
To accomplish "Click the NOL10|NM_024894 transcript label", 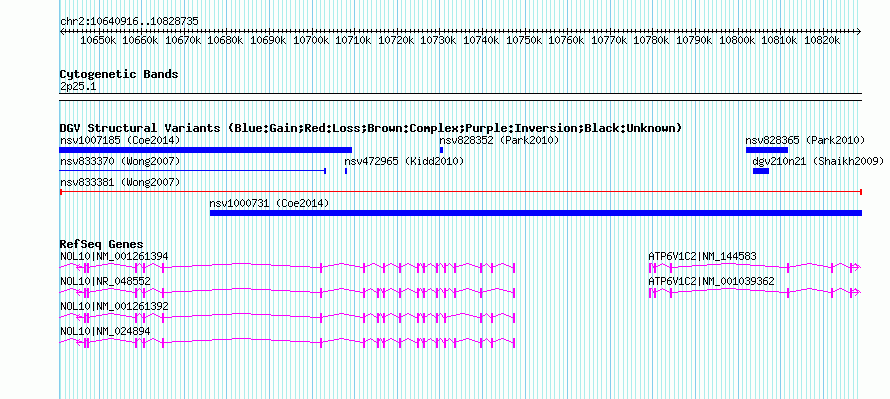I will click(x=105, y=331).
